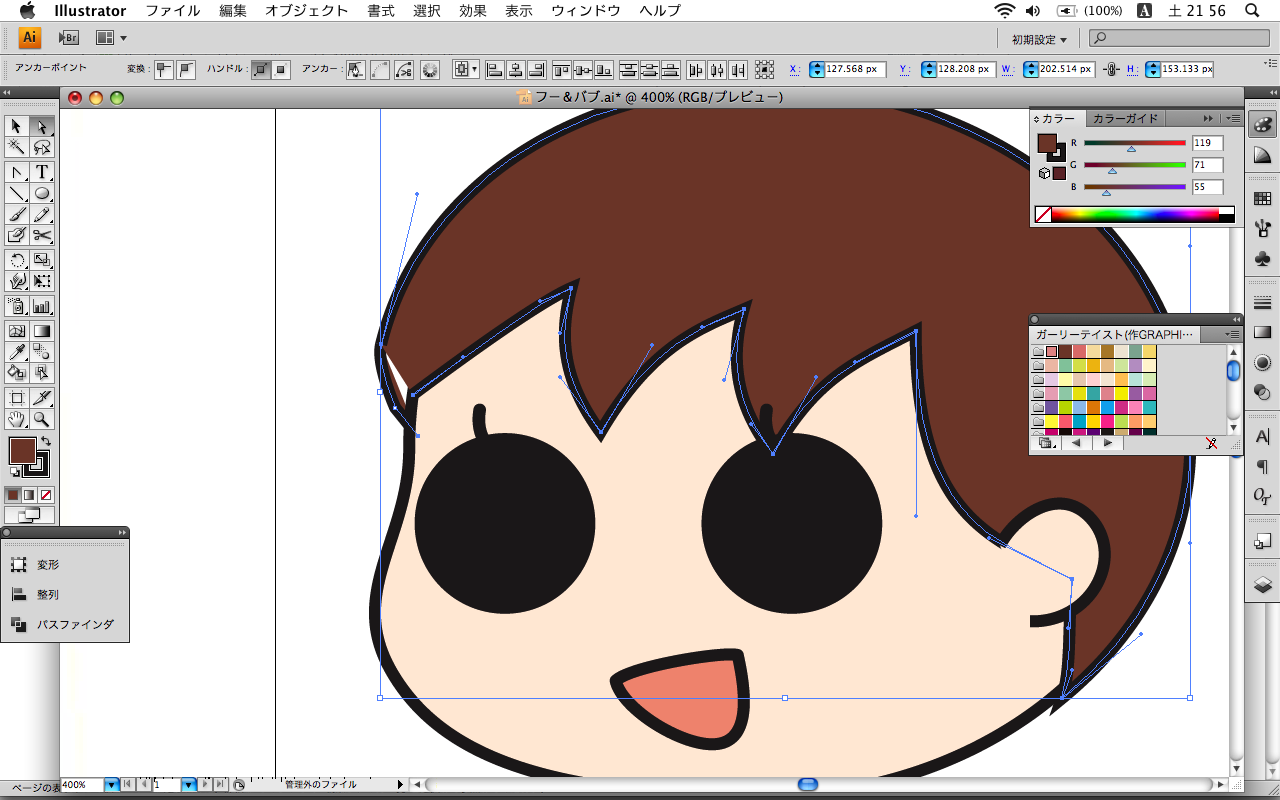Open the Color panel options menu
This screenshot has width=1280, height=800.
point(1233,118)
